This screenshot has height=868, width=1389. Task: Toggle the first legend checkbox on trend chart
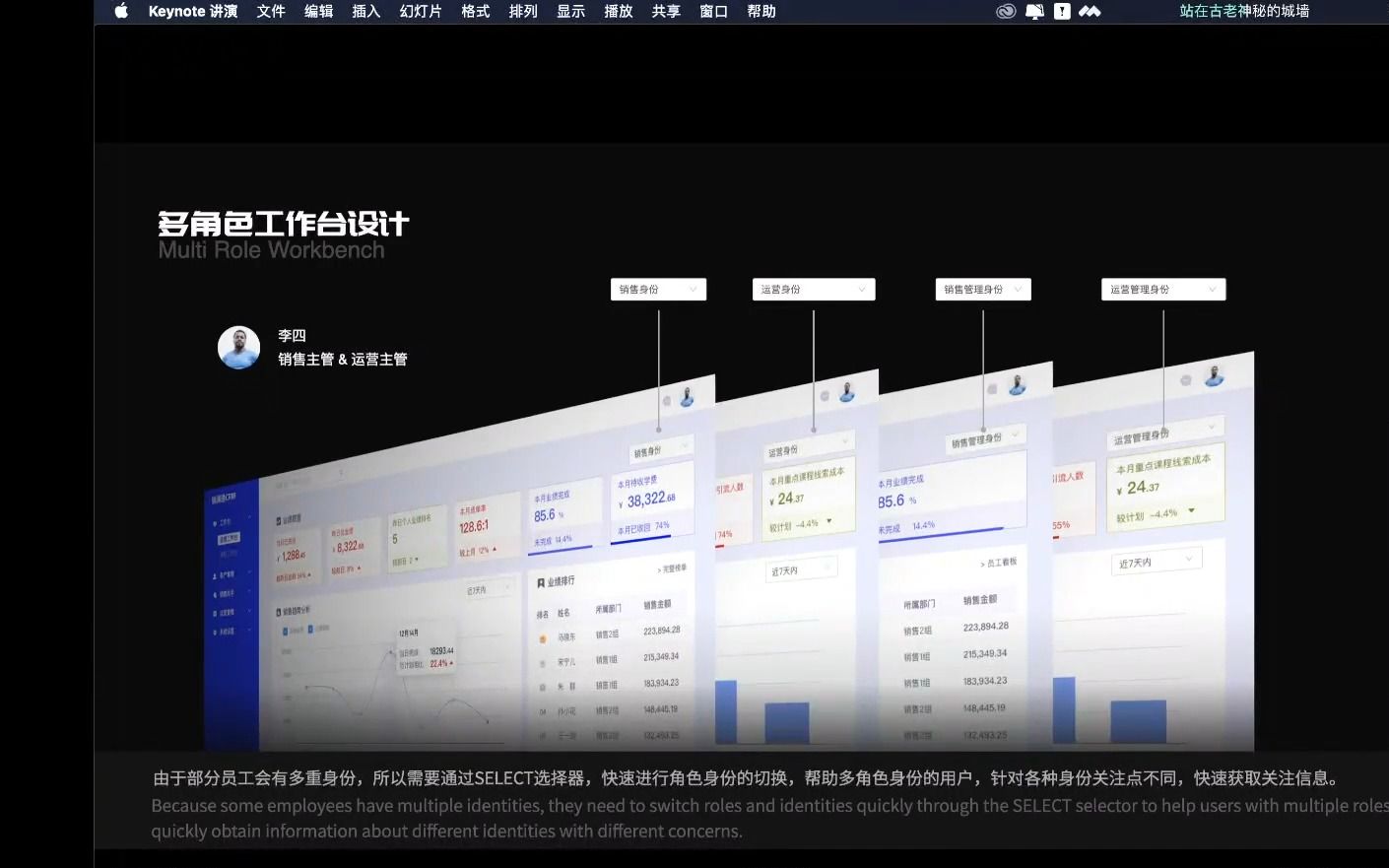coord(285,631)
